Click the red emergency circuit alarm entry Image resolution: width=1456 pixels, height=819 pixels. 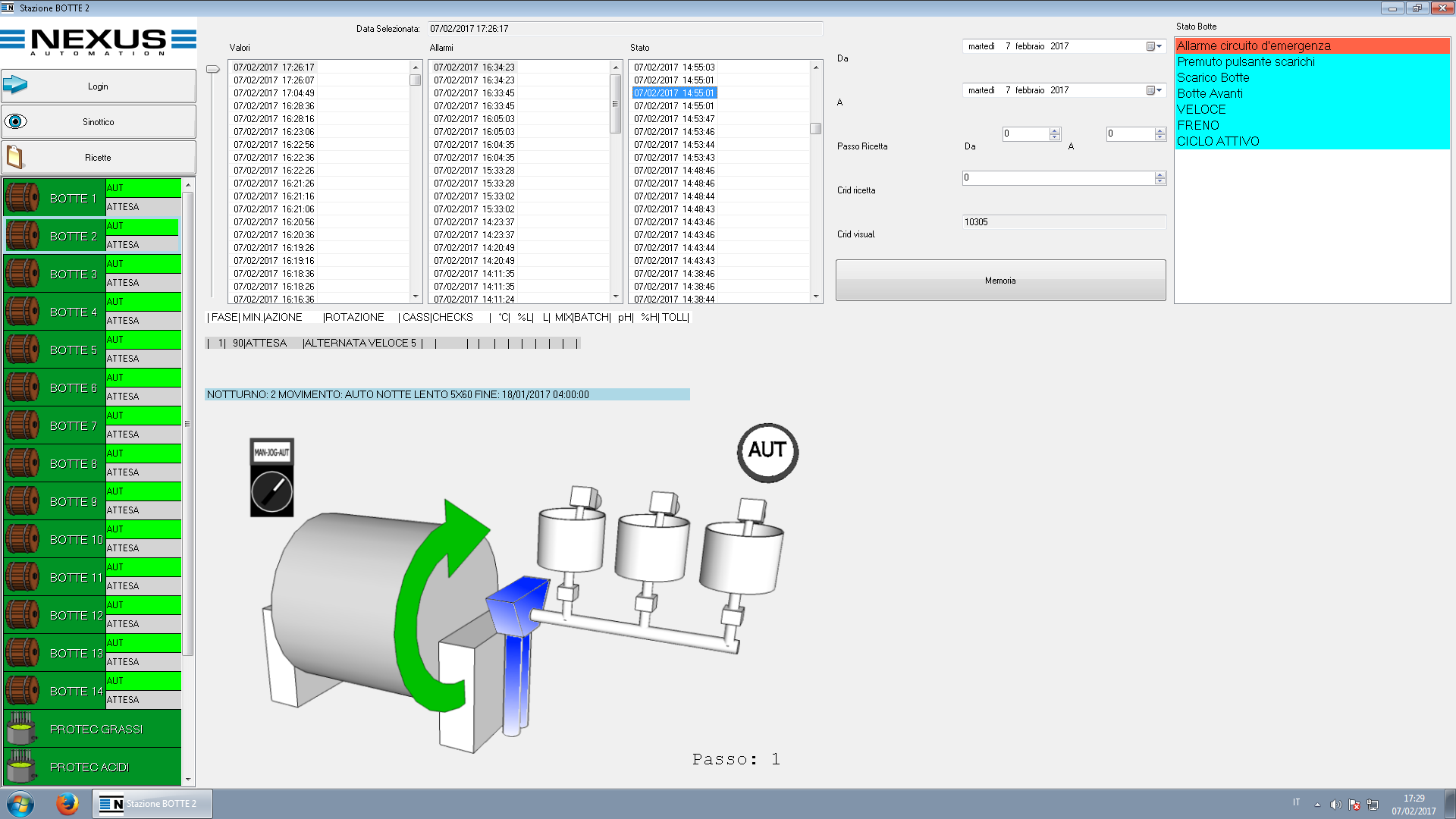[x=1253, y=45]
